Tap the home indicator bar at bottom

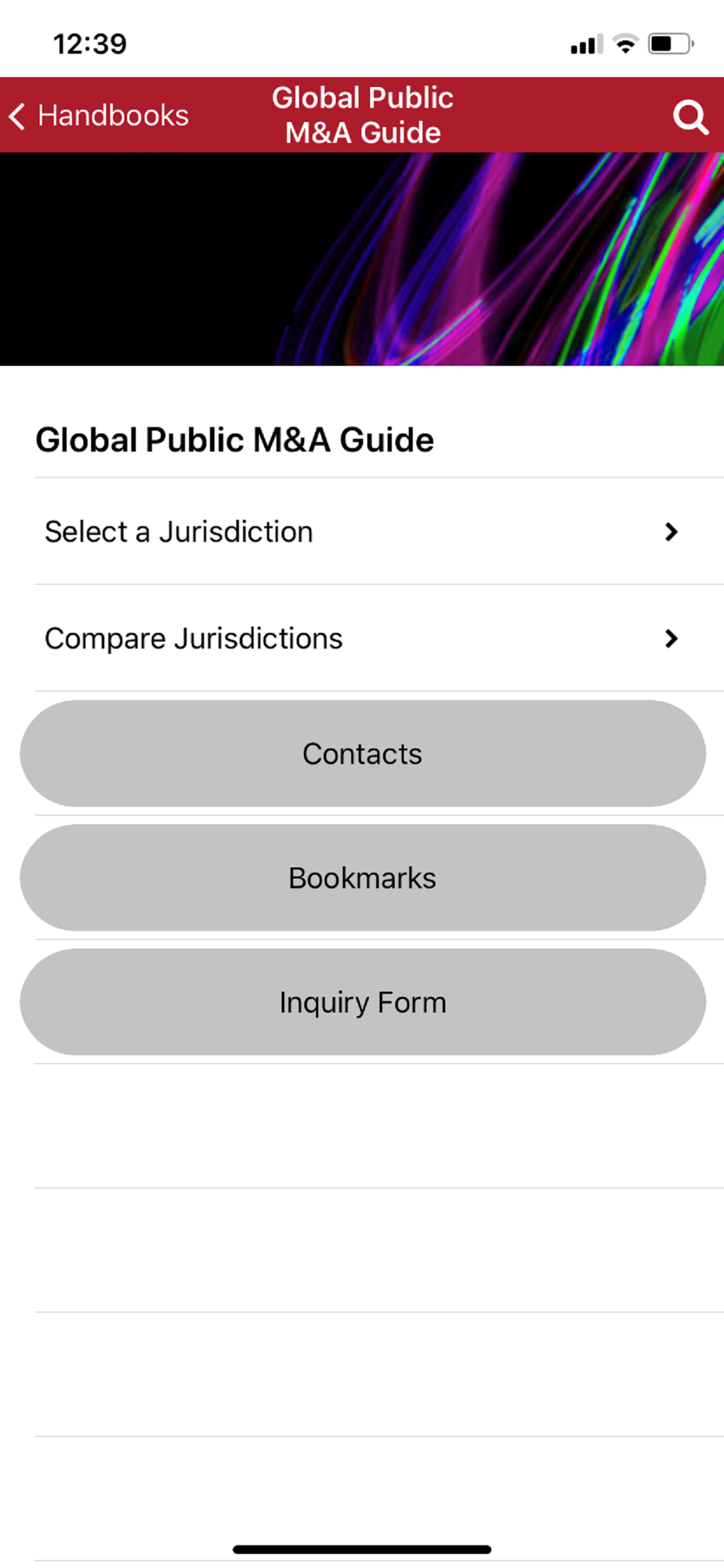click(x=362, y=1549)
